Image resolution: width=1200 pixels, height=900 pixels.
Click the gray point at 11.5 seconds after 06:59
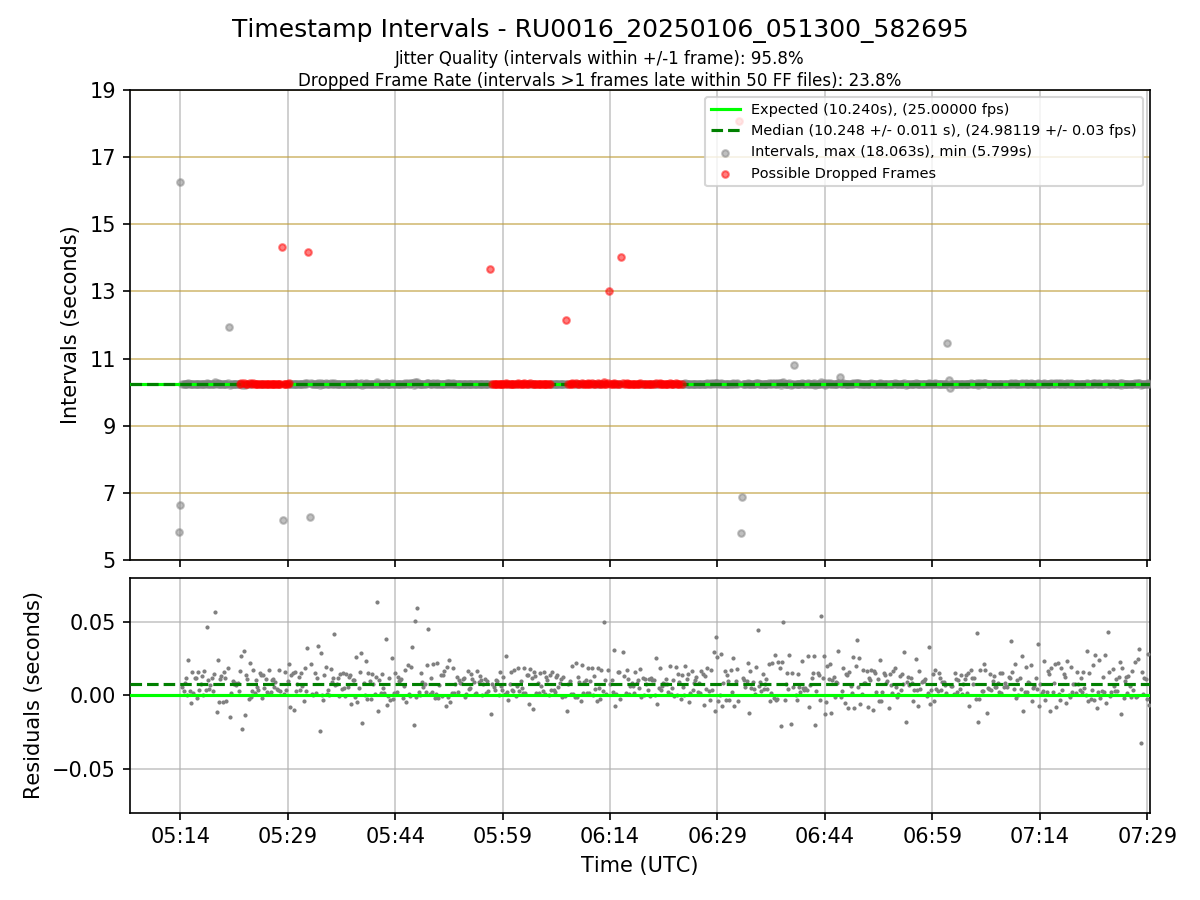pos(947,343)
